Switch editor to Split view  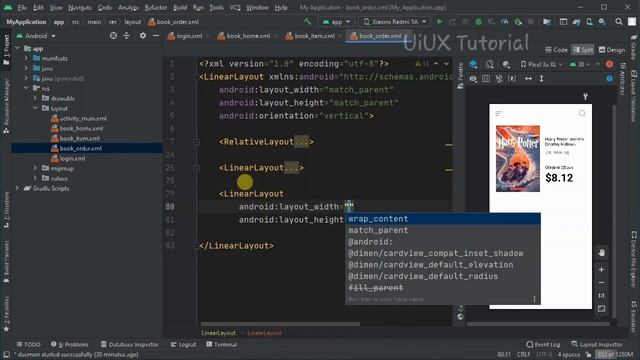click(x=582, y=50)
